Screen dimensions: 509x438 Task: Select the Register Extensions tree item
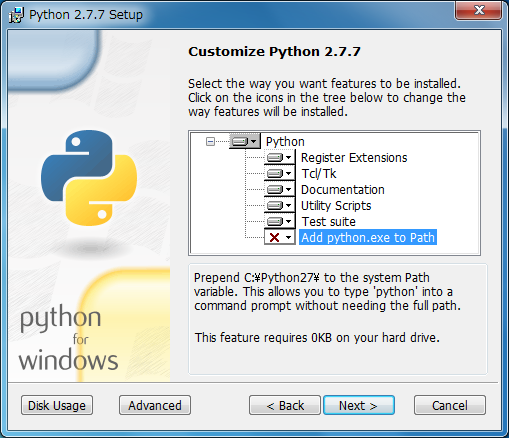(x=354, y=158)
